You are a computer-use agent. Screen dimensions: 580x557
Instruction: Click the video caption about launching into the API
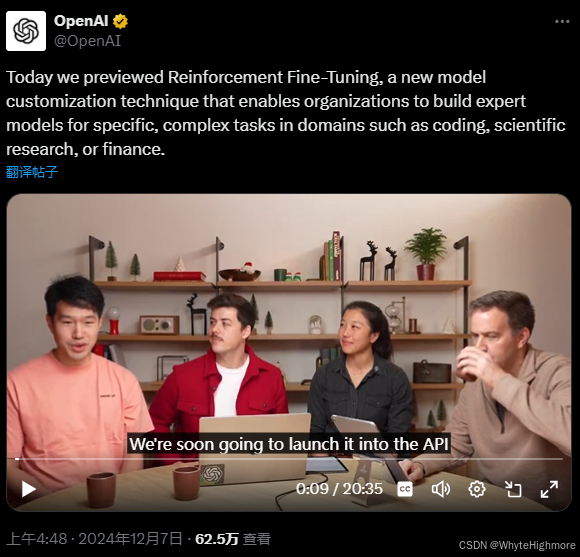pos(289,444)
